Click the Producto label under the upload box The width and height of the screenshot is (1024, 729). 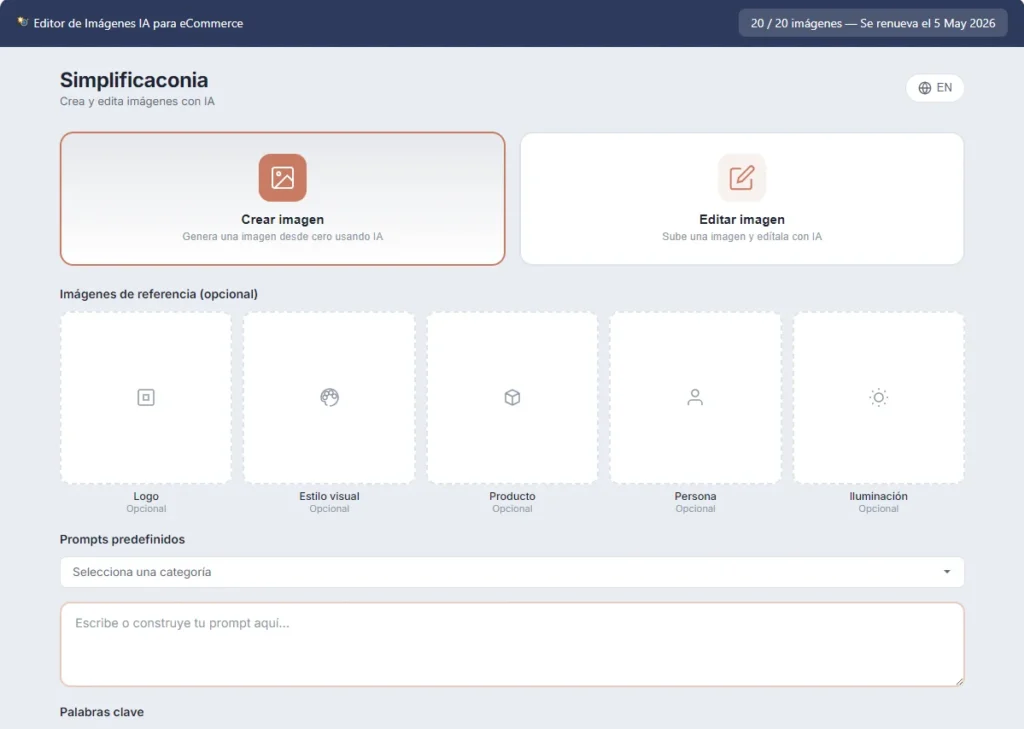(512, 496)
